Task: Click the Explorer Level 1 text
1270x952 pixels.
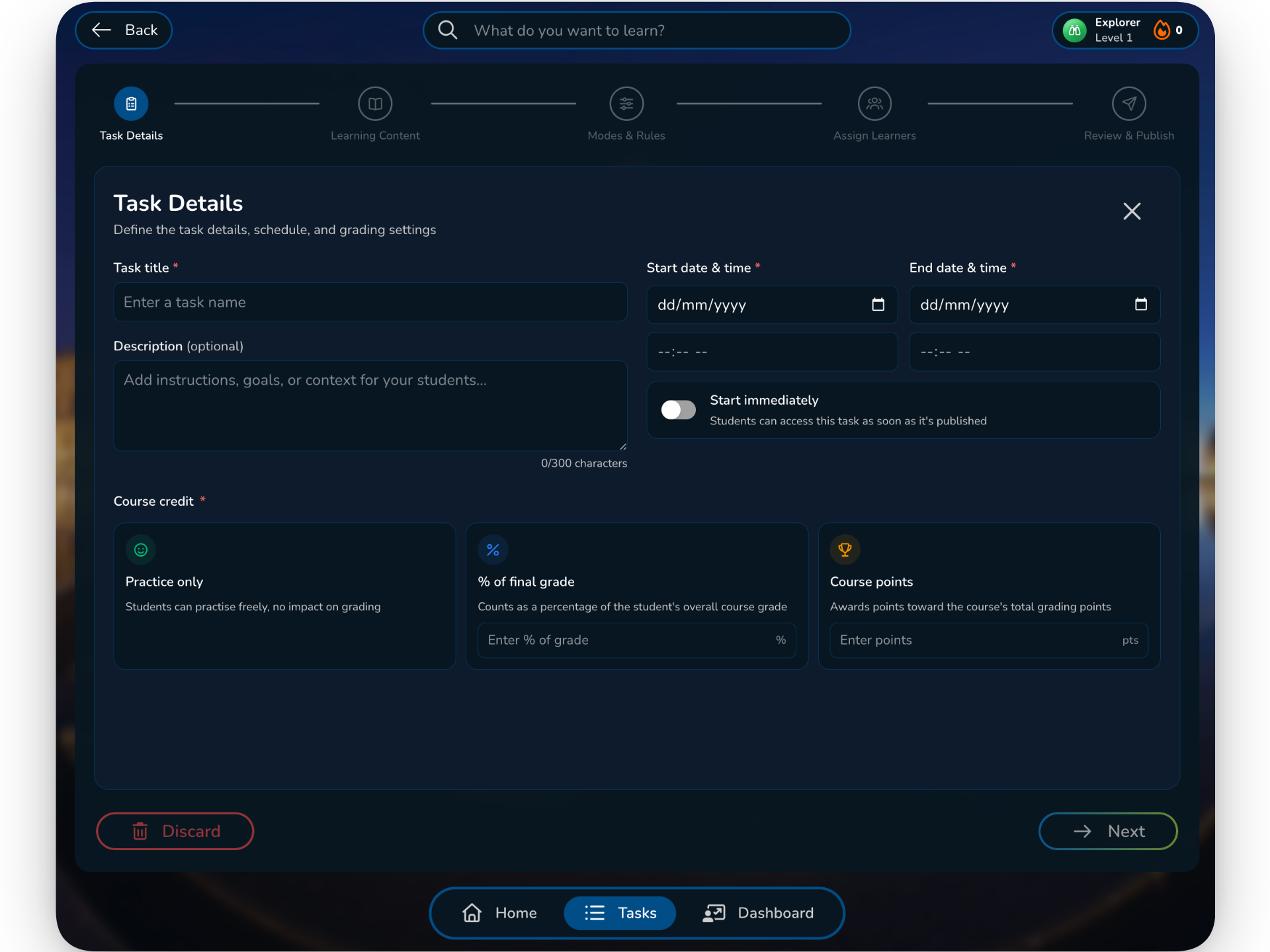Action: 1117,30
